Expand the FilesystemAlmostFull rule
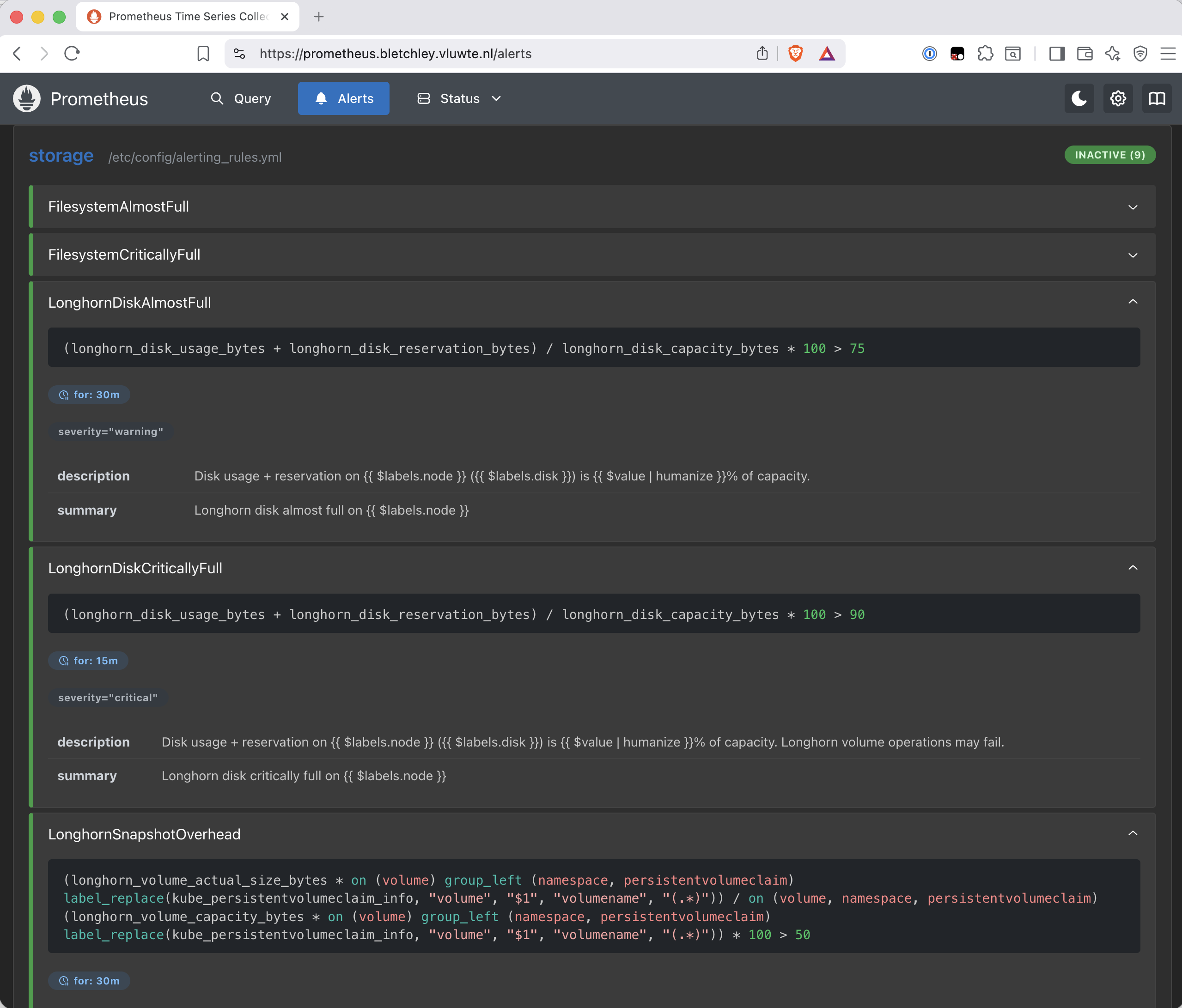Image resolution: width=1182 pixels, height=1008 pixels. pos(592,206)
